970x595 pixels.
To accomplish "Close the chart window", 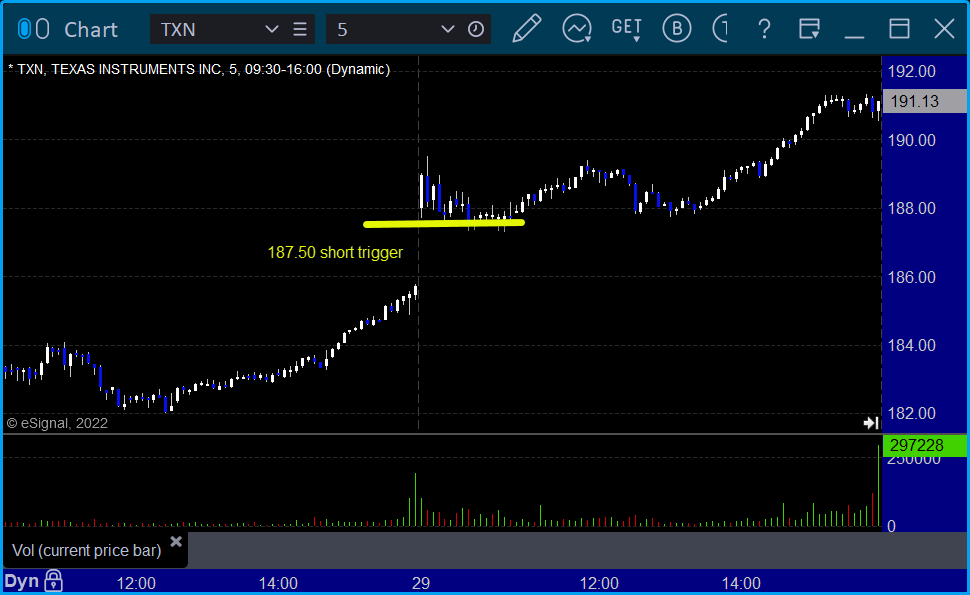I will (x=944, y=28).
